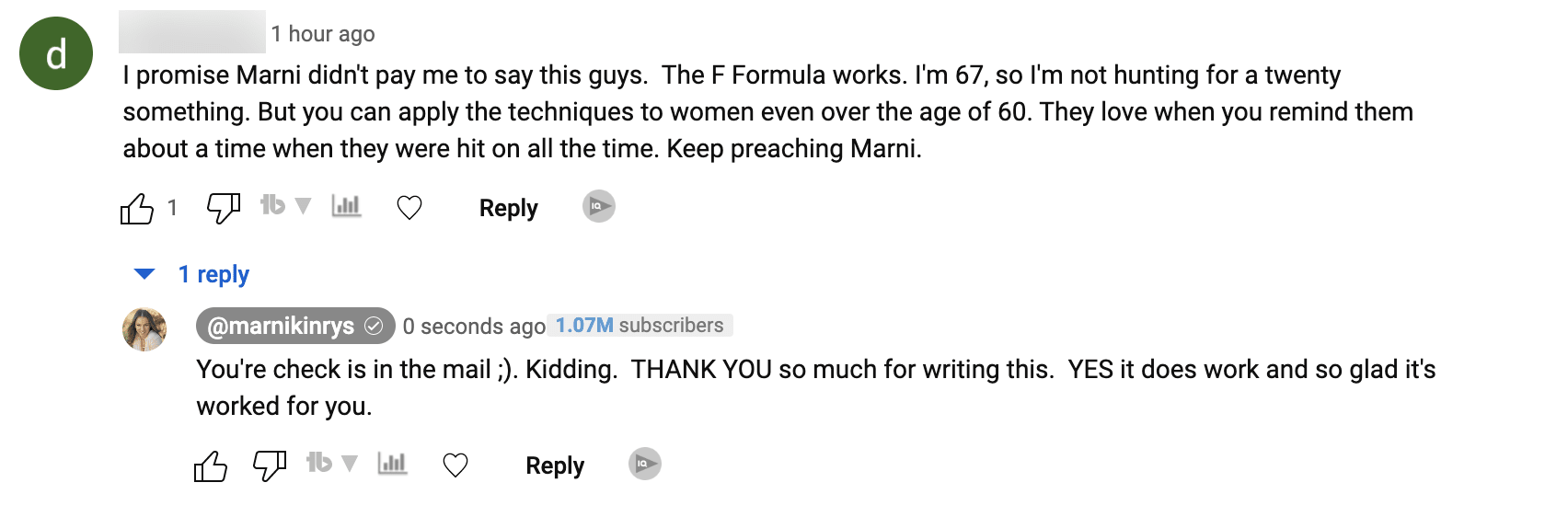This screenshot has height=517, width=1568.
Task: Click TubeBuddy icon on the marnikinrys reply
Action: [319, 463]
